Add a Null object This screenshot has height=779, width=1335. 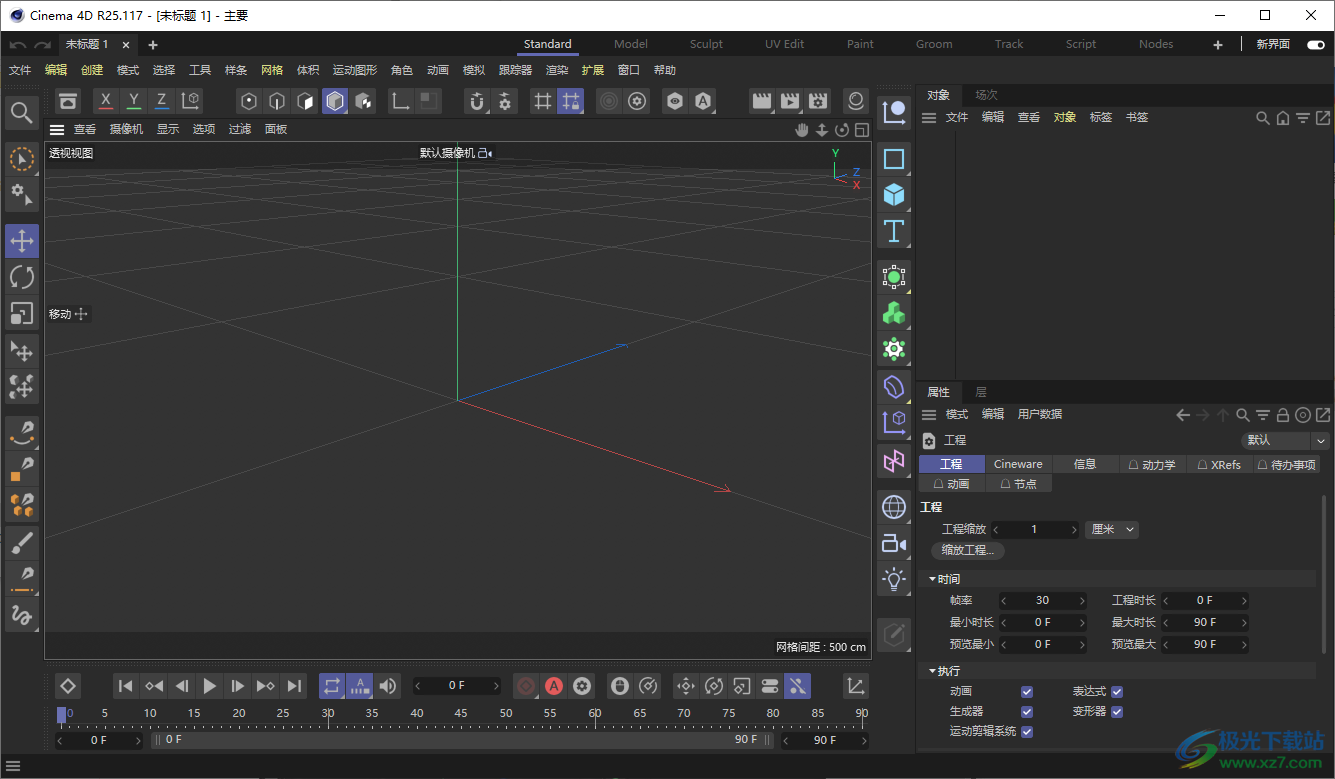pos(894,111)
